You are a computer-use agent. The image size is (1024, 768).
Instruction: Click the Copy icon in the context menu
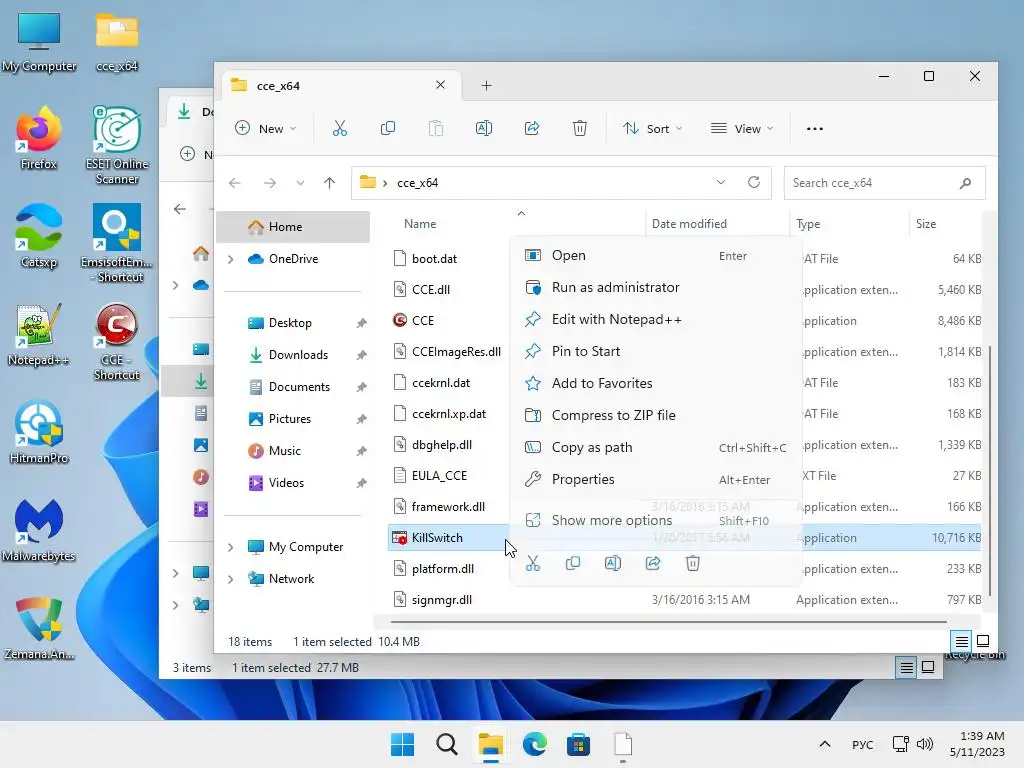click(x=573, y=563)
